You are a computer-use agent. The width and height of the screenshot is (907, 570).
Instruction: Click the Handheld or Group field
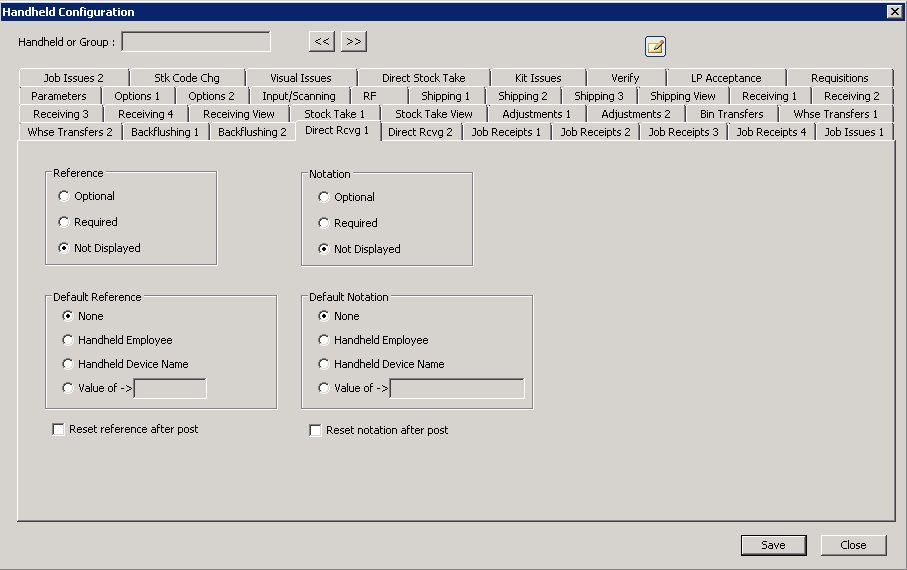(196, 42)
